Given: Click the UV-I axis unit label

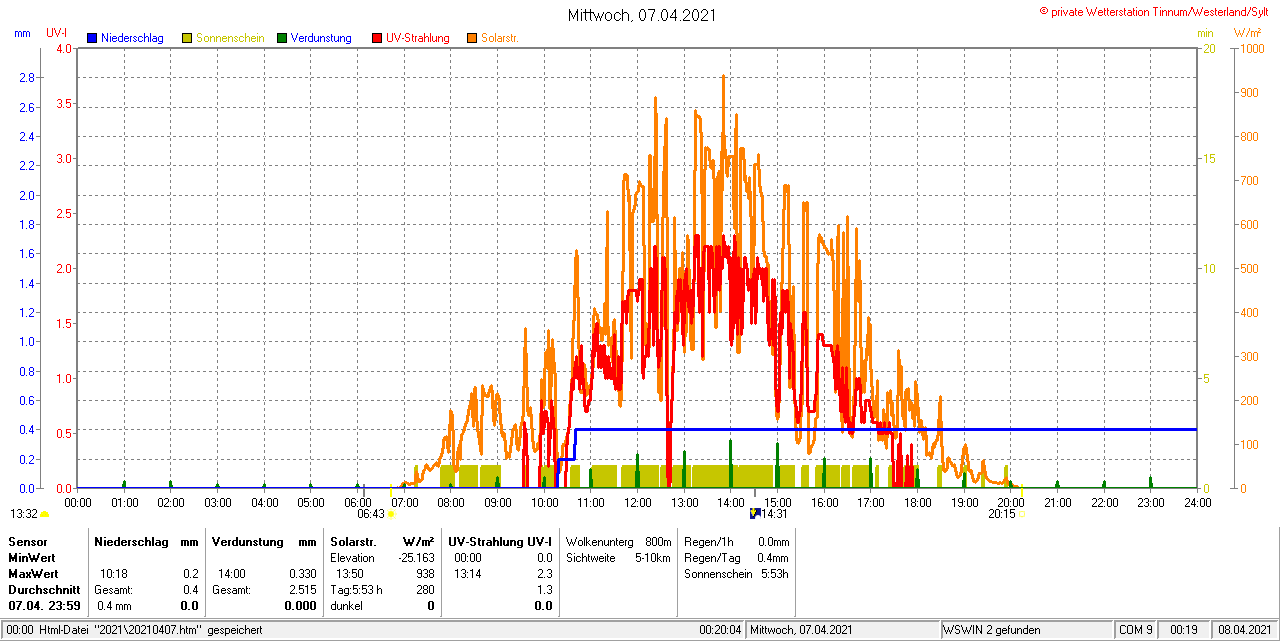Looking at the screenshot, I should pos(57,33).
